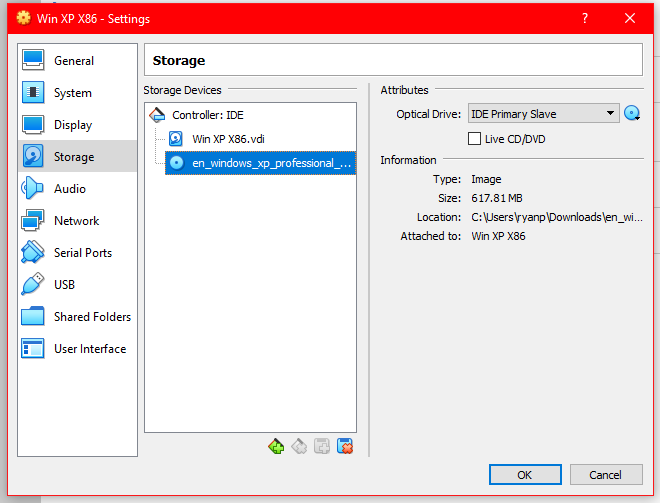Click the add attachment icon
Screen dimensions: 660x503
tap(322, 446)
